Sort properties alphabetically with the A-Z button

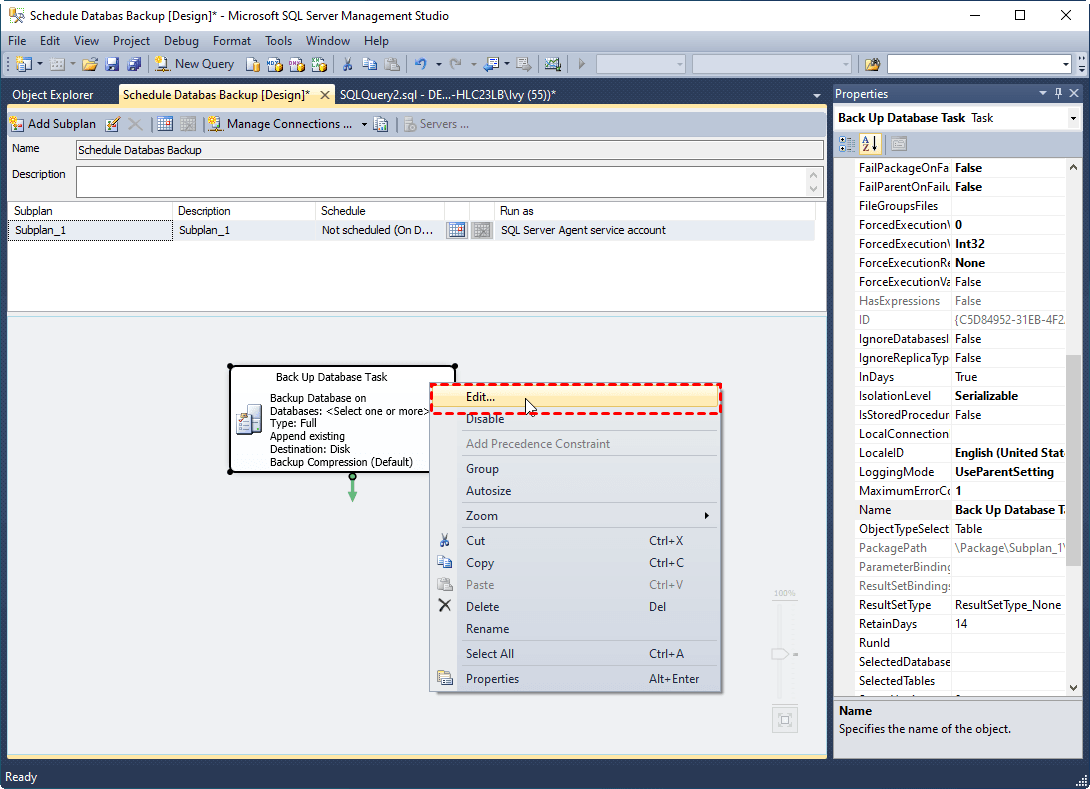click(869, 143)
